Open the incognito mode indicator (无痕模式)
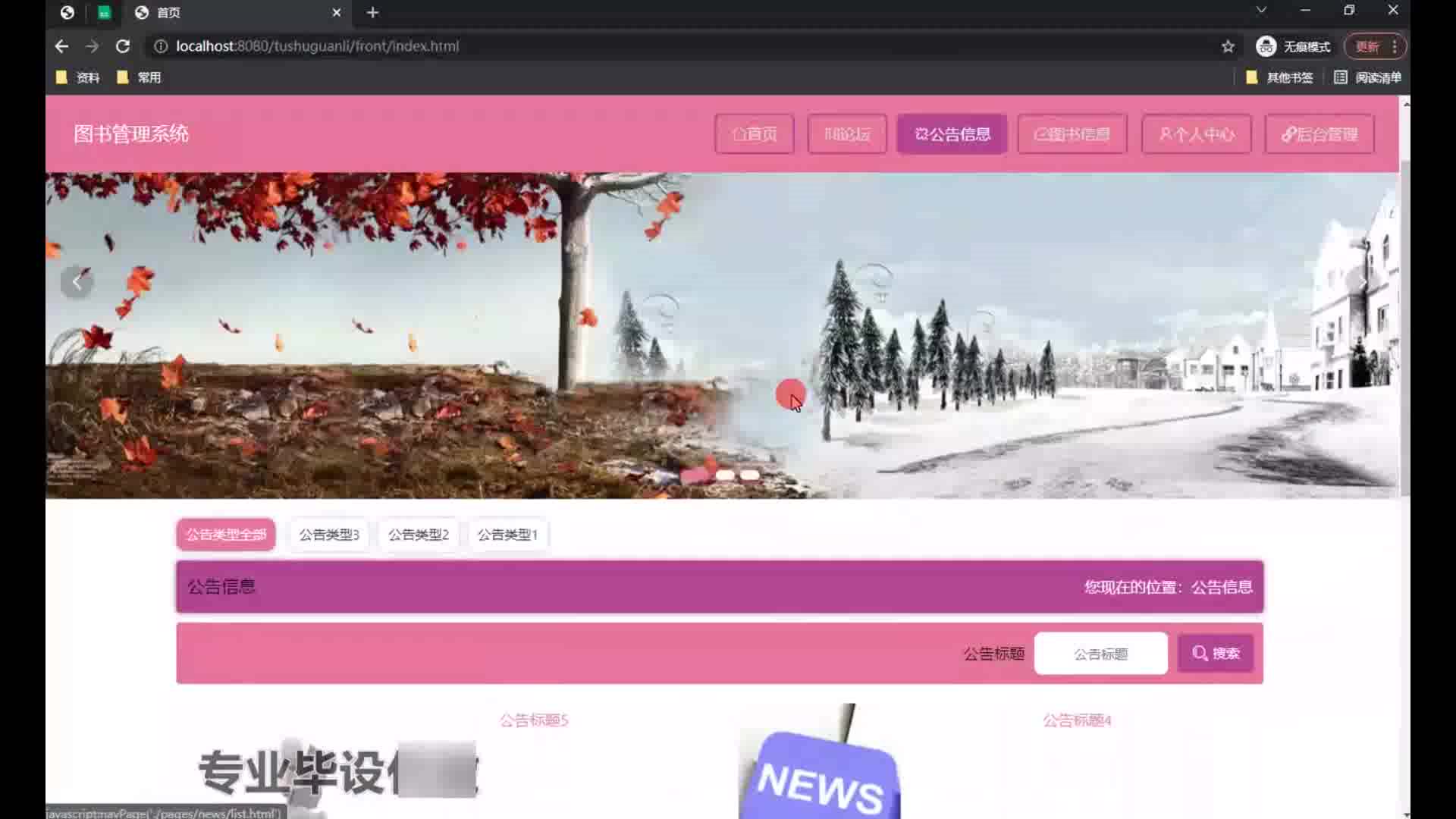The width and height of the screenshot is (1456, 819). tap(1293, 46)
